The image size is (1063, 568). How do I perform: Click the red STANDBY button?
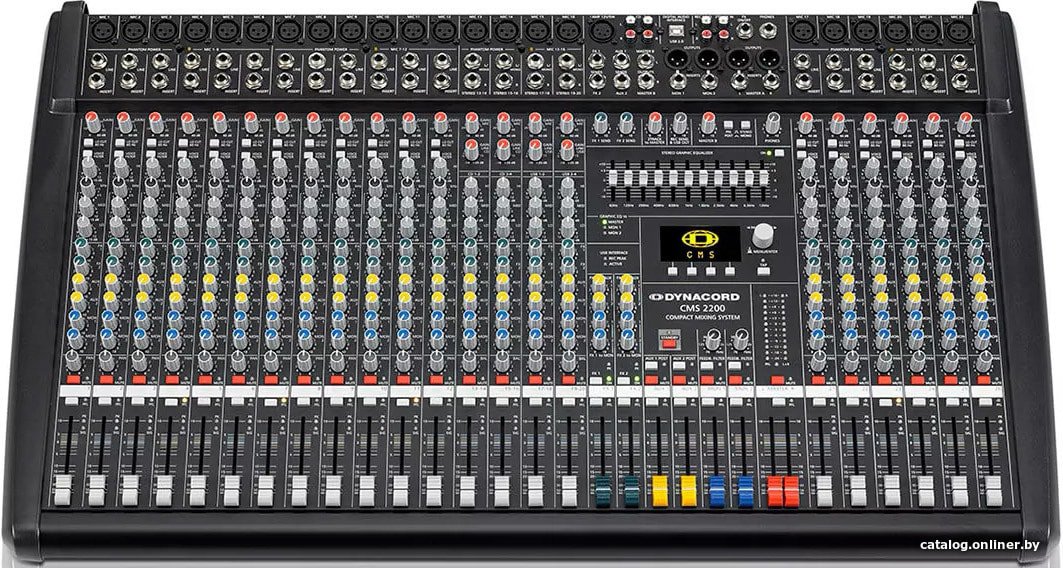[668, 344]
